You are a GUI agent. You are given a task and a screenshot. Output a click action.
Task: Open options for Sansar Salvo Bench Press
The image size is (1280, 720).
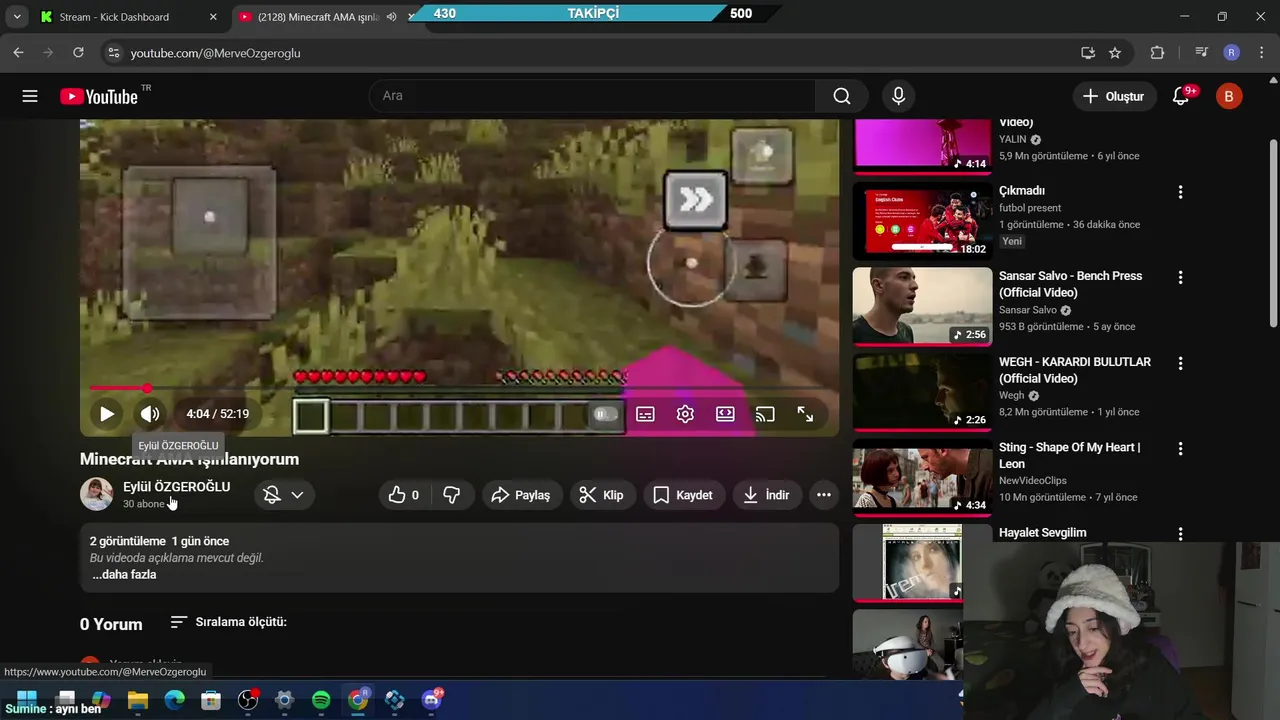(x=1180, y=277)
